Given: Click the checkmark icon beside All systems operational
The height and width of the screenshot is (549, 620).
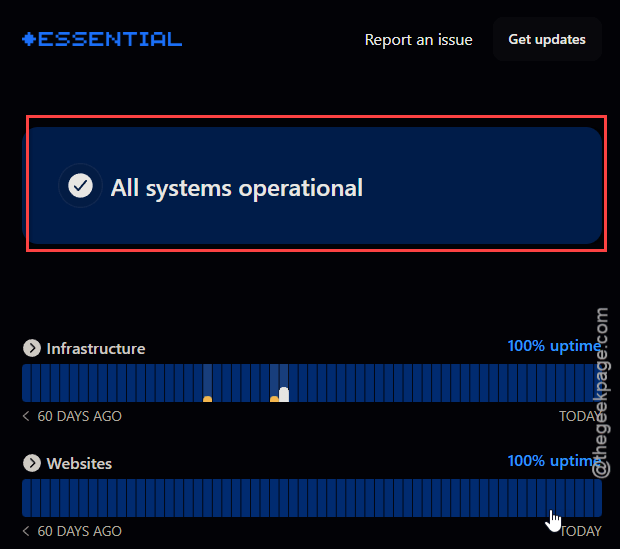Looking at the screenshot, I should coord(80,186).
